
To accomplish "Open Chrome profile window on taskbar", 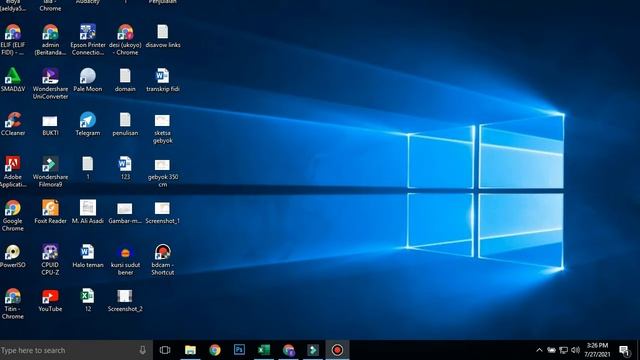I will pyautogui.click(x=288, y=350).
